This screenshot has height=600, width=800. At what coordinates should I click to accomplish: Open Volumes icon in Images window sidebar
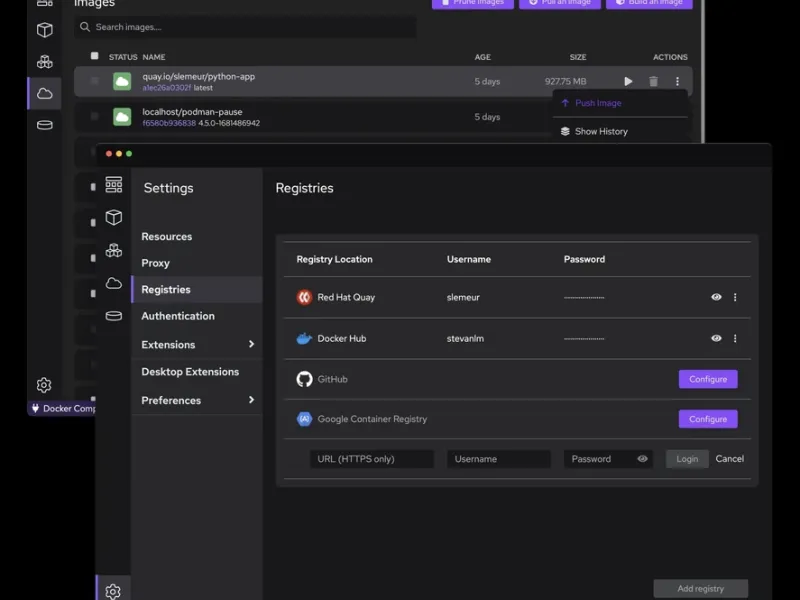click(x=44, y=125)
